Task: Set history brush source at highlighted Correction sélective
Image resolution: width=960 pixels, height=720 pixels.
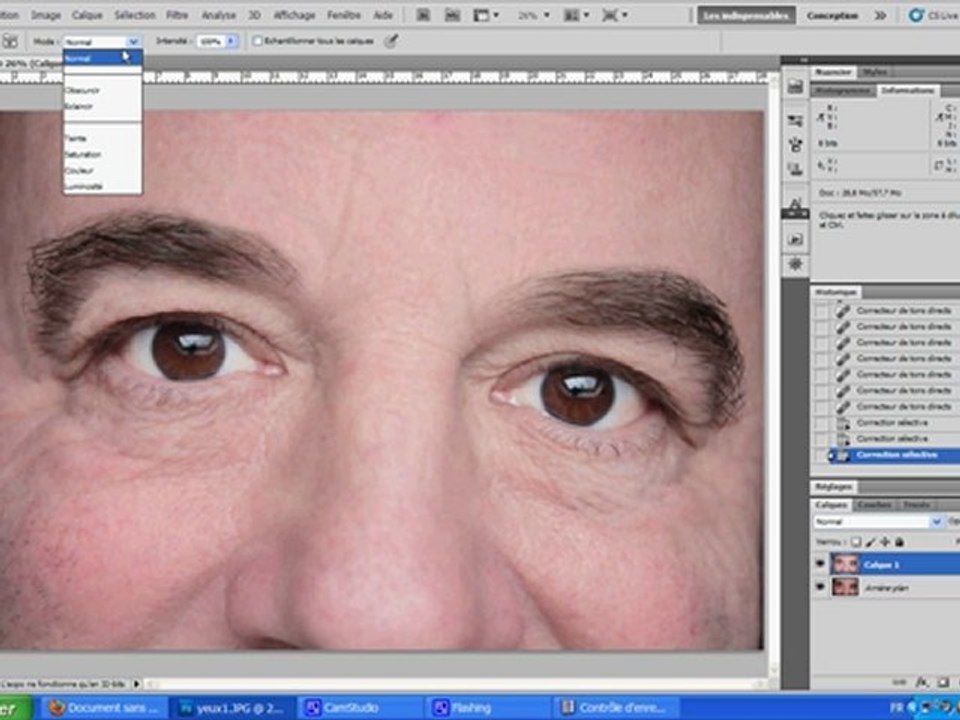Action: pos(820,455)
